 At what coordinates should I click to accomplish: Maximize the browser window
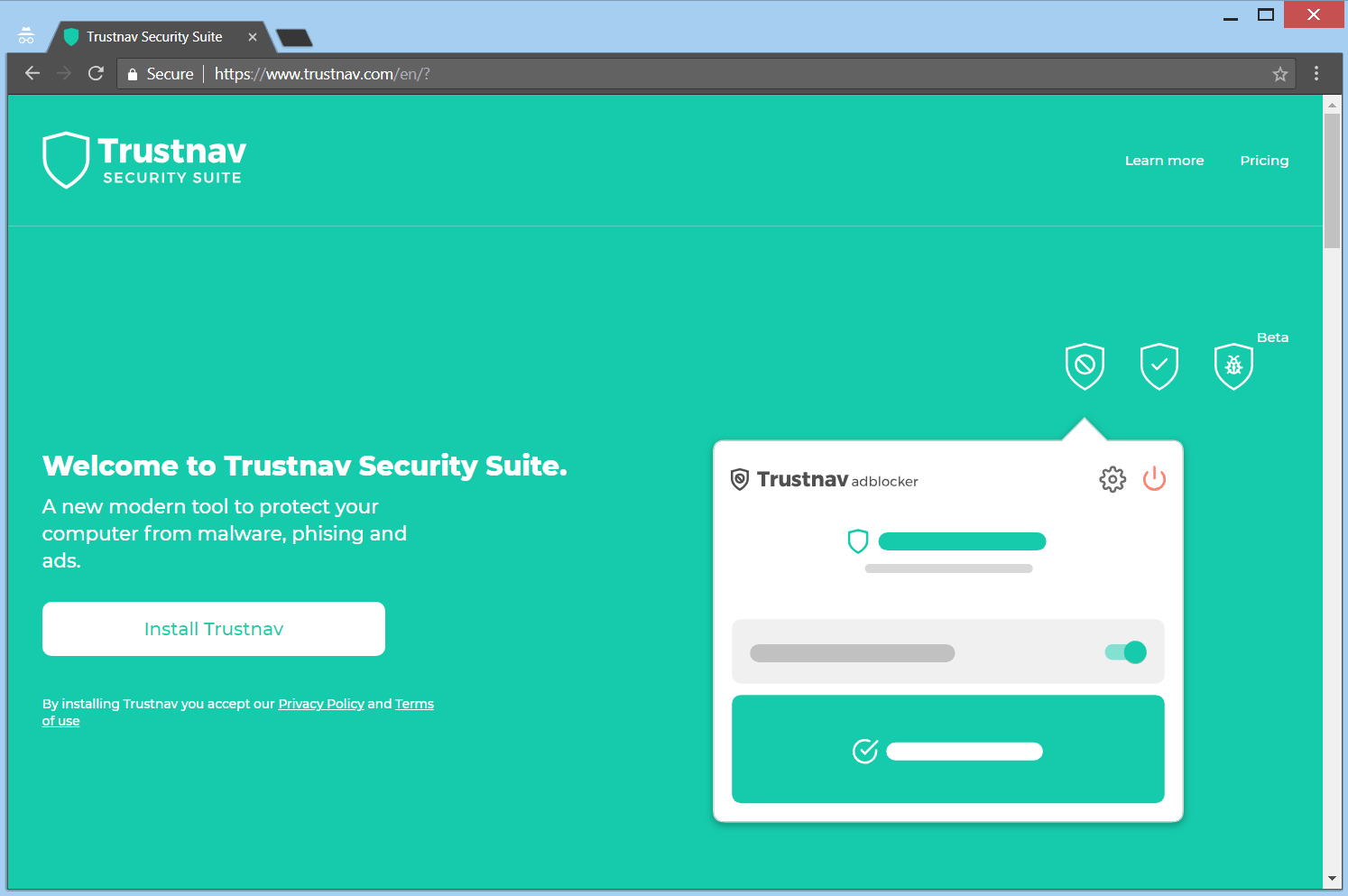(1266, 15)
